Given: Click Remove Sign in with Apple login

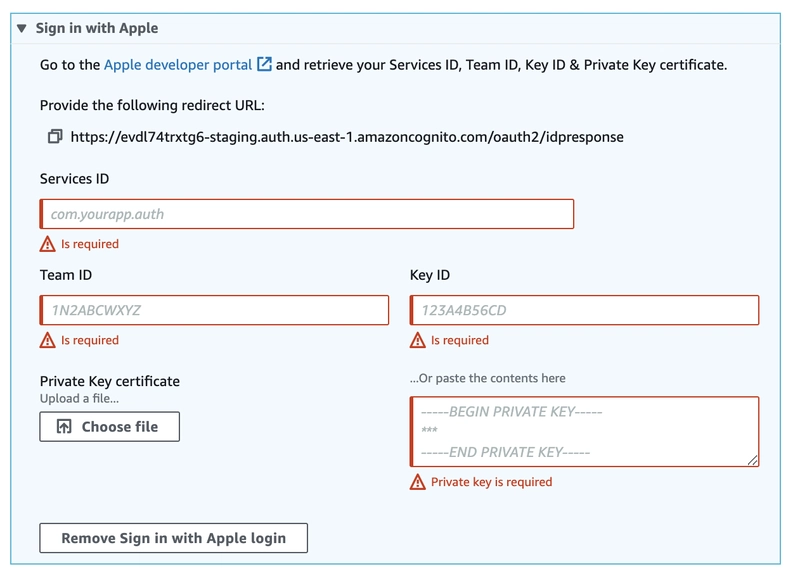Looking at the screenshot, I should [x=173, y=538].
